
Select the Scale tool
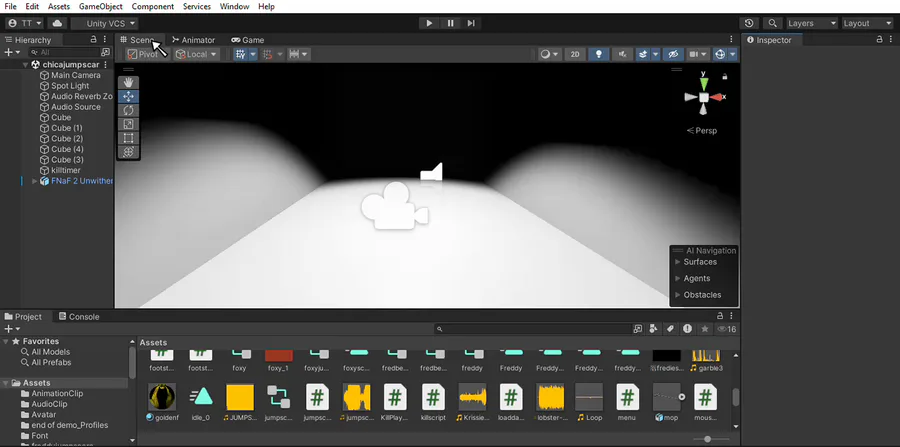[x=129, y=124]
